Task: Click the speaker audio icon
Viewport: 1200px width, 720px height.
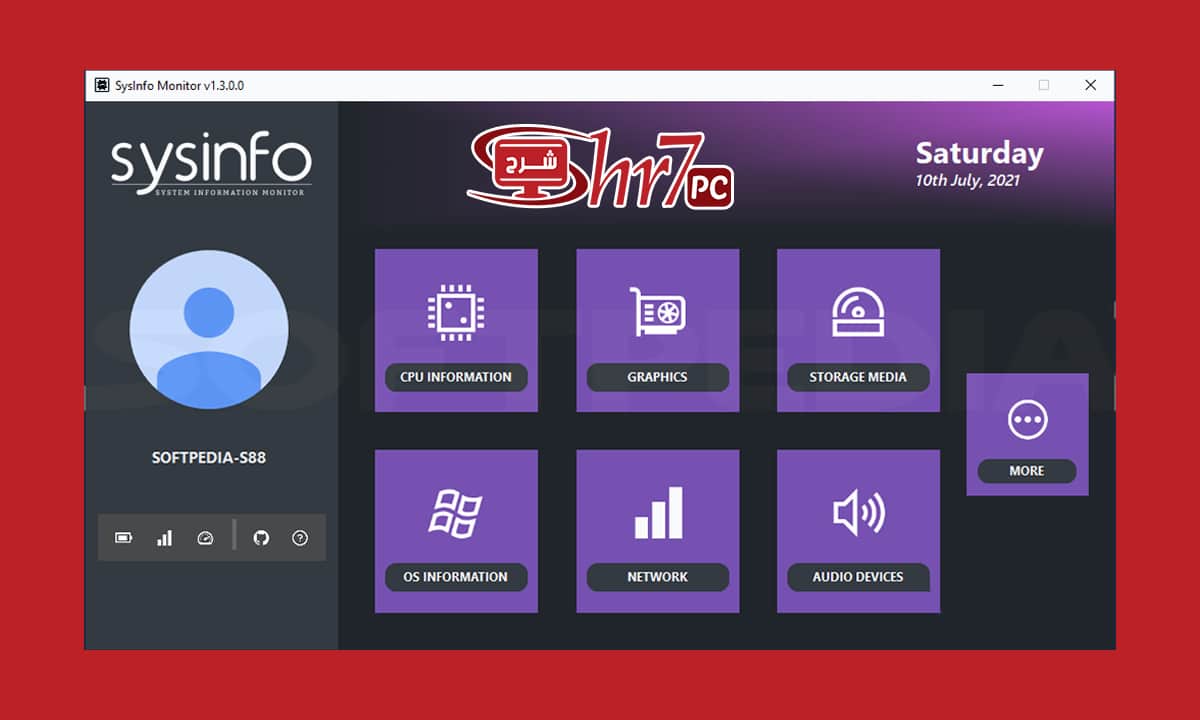Action: tap(858, 513)
